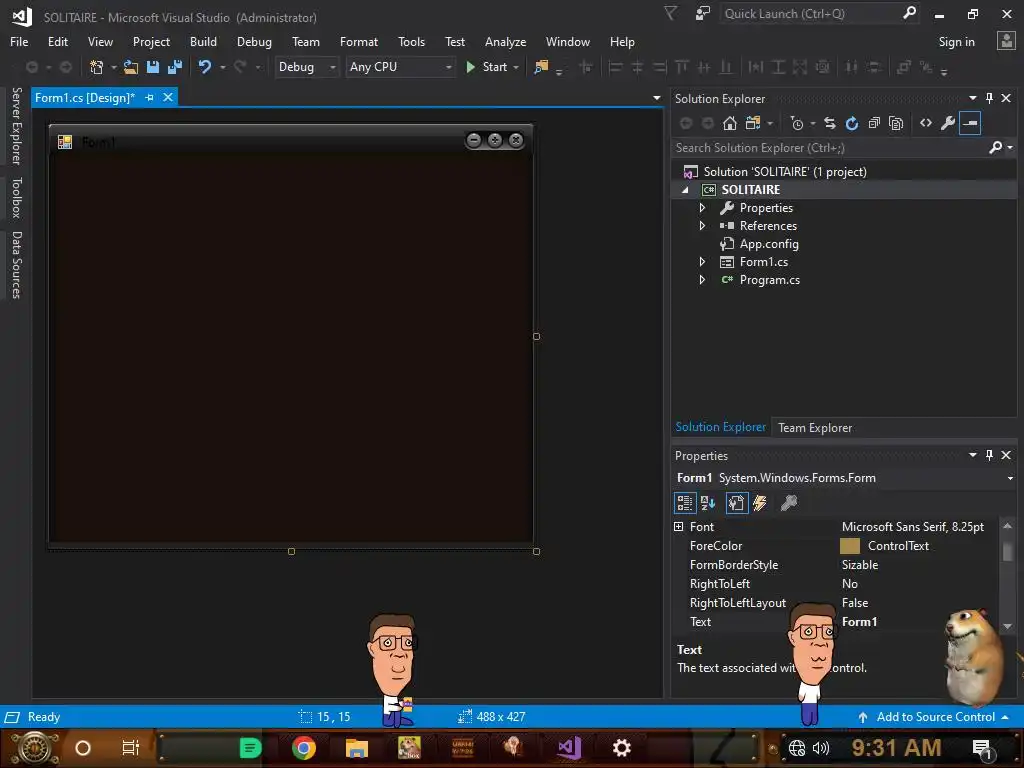This screenshot has width=1024, height=768.
Task: Pin the Solution Explorer panel (auto hide)
Action: (x=989, y=98)
